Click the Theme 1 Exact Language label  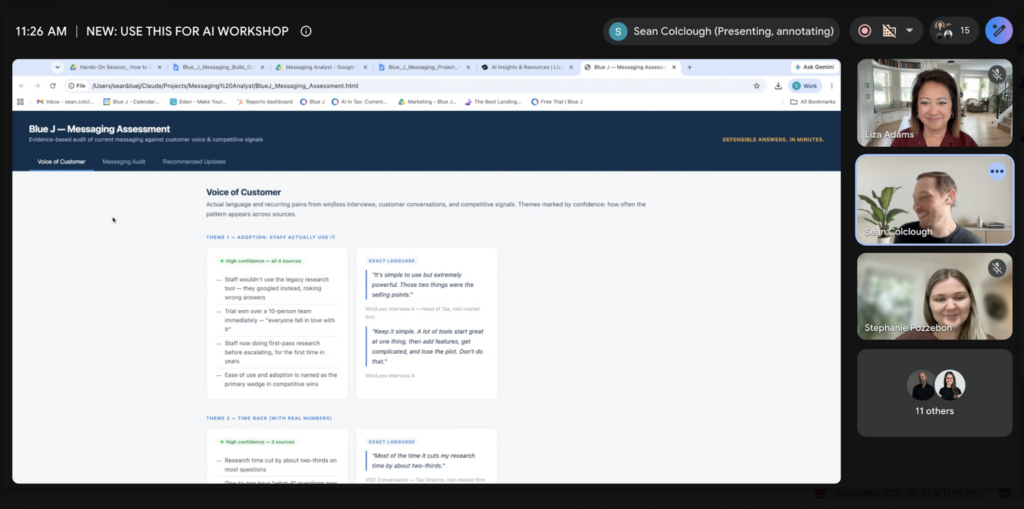392,261
